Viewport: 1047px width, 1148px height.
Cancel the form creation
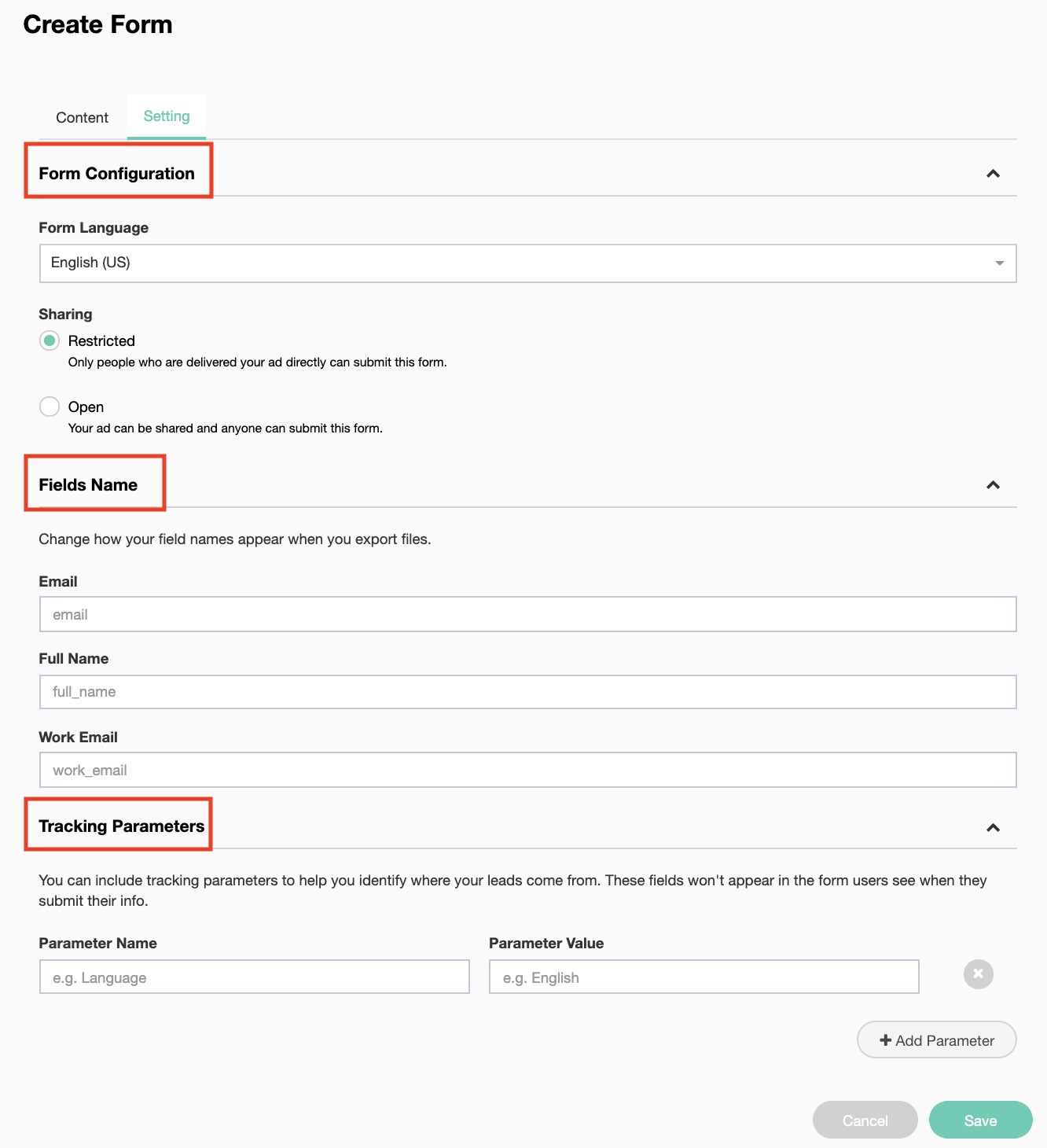pos(865,1120)
